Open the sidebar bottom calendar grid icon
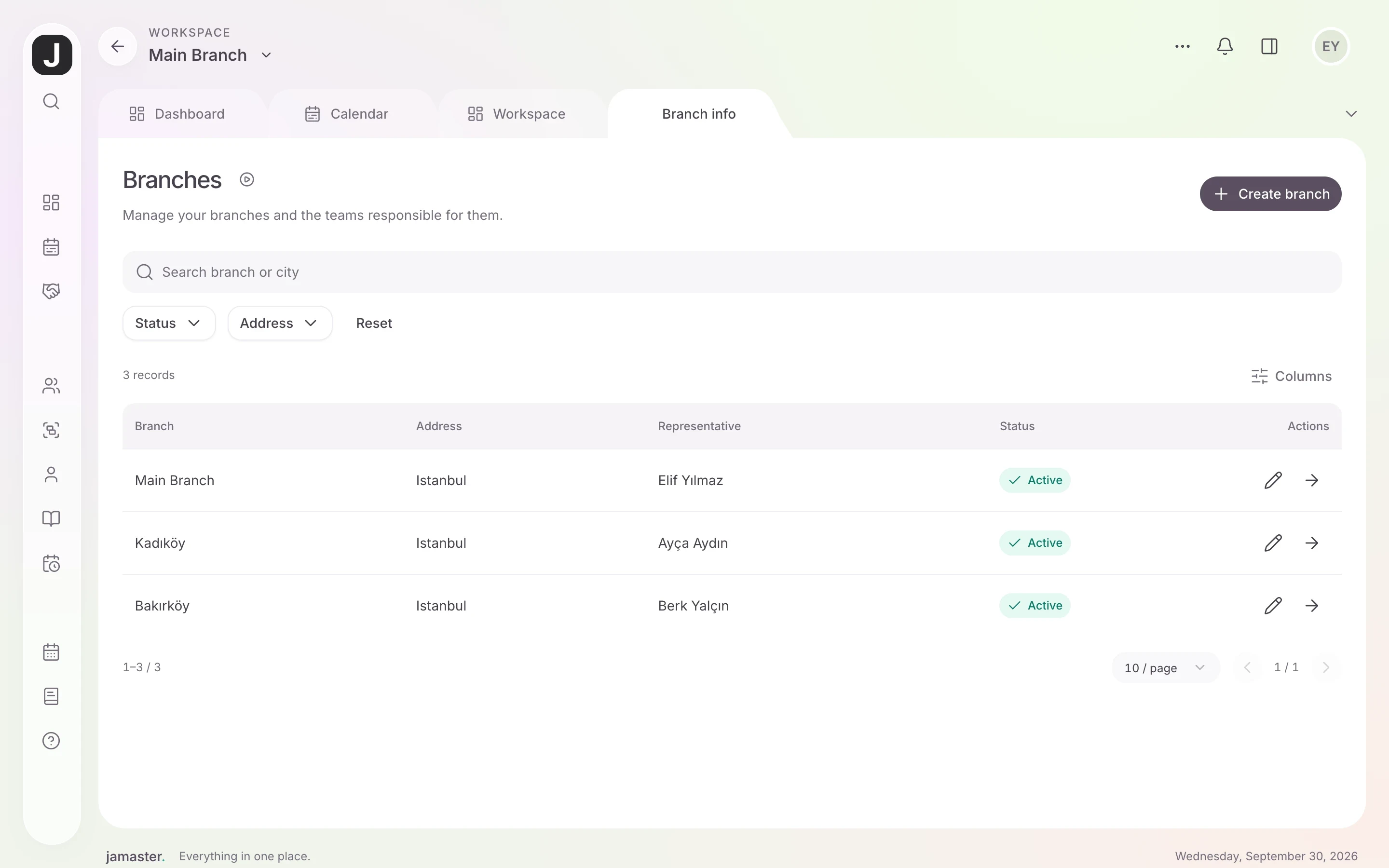This screenshot has height=868, width=1389. tap(51, 652)
